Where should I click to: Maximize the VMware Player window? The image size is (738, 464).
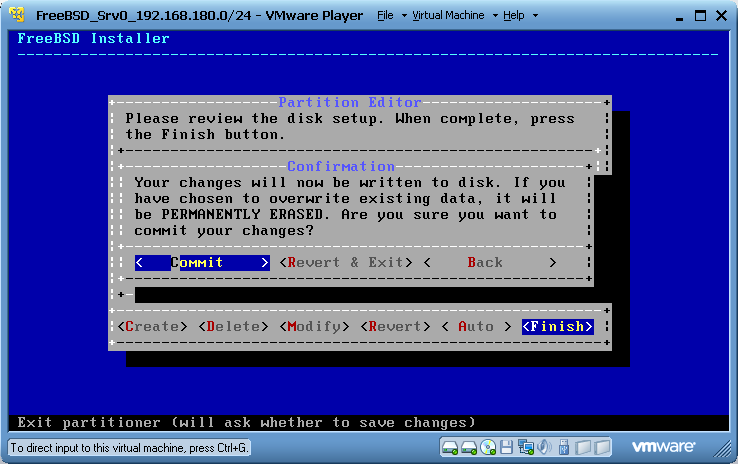click(x=700, y=16)
